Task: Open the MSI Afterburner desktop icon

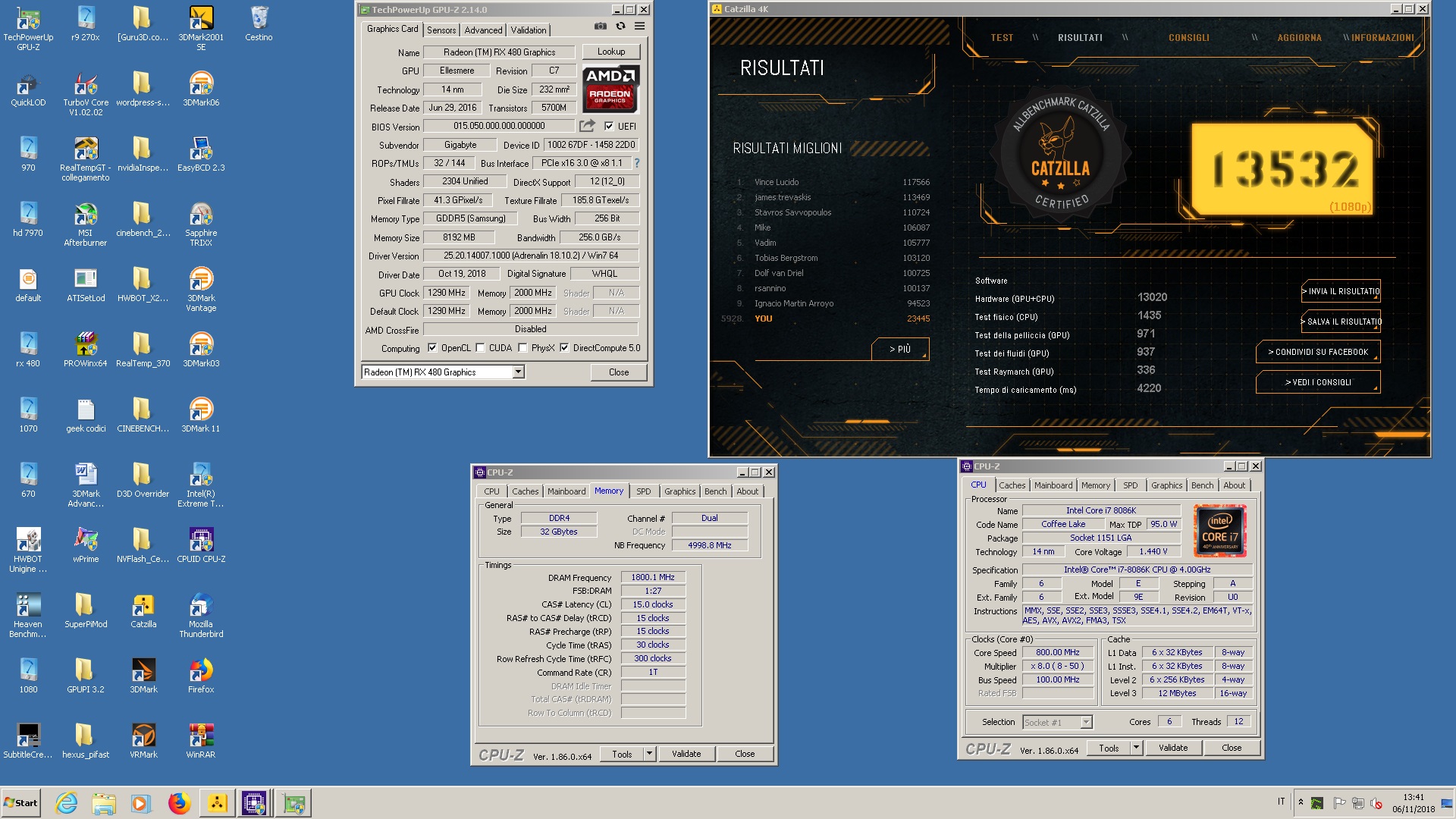Action: pyautogui.click(x=86, y=225)
